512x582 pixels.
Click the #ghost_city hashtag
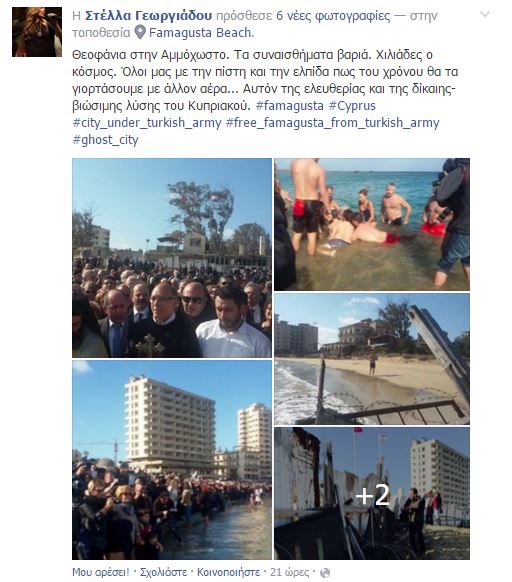click(x=105, y=140)
